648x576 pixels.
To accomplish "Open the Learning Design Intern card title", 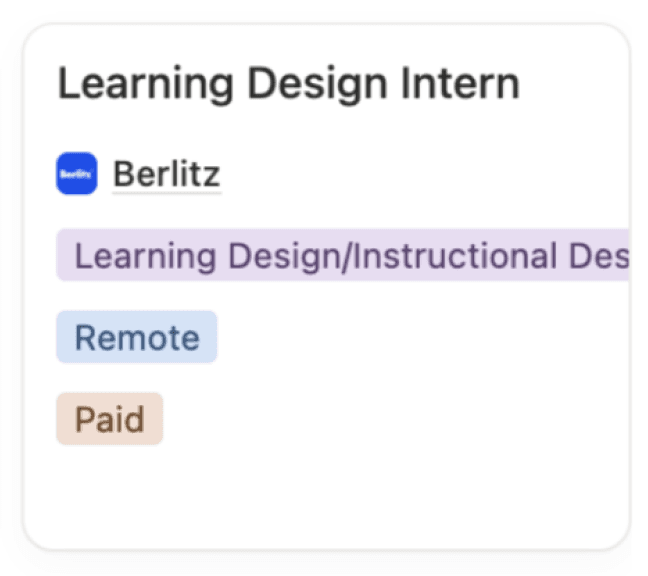I will tap(288, 84).
